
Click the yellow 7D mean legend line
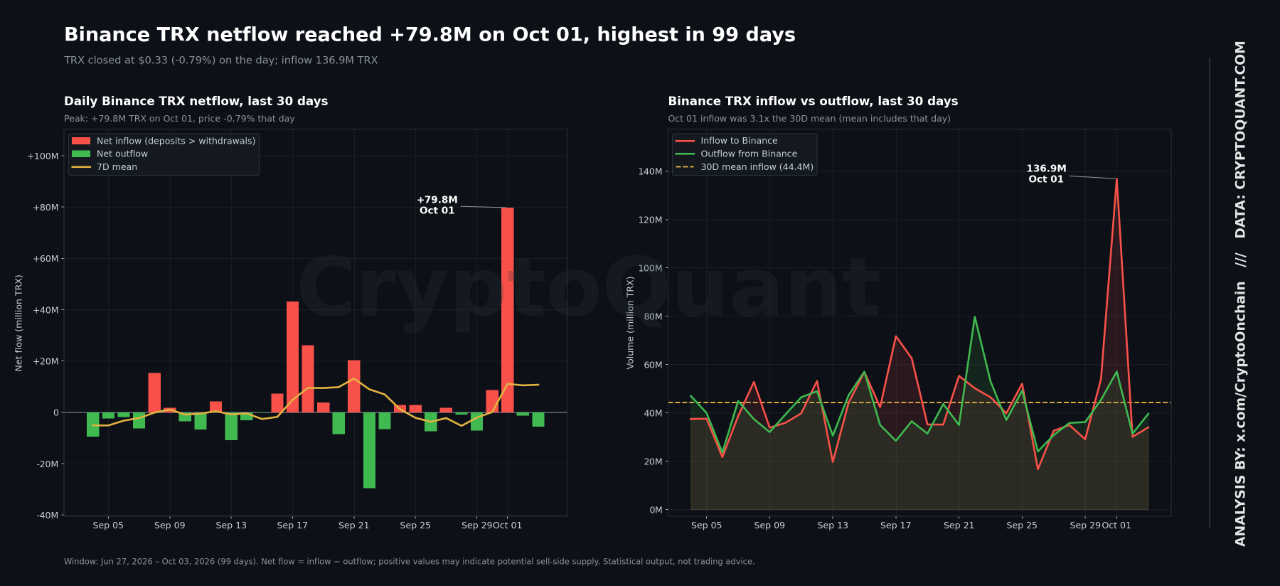click(x=82, y=167)
